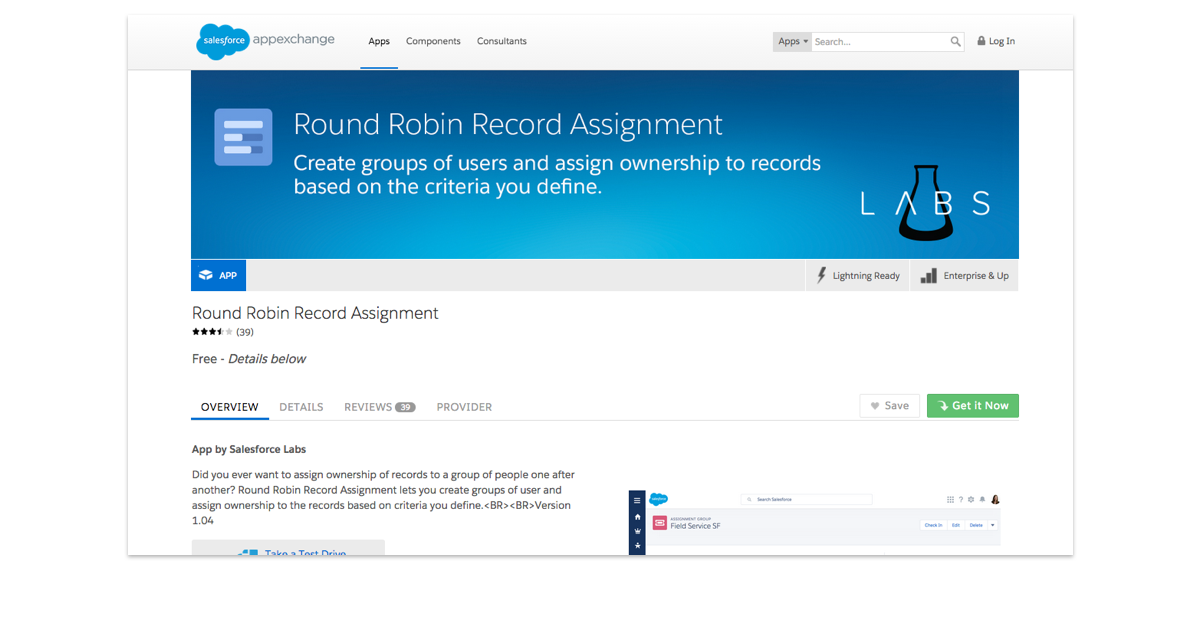This screenshot has height=640, width=1200.
Task: Click the Enterprise & Up edition badge
Action: coord(964,276)
